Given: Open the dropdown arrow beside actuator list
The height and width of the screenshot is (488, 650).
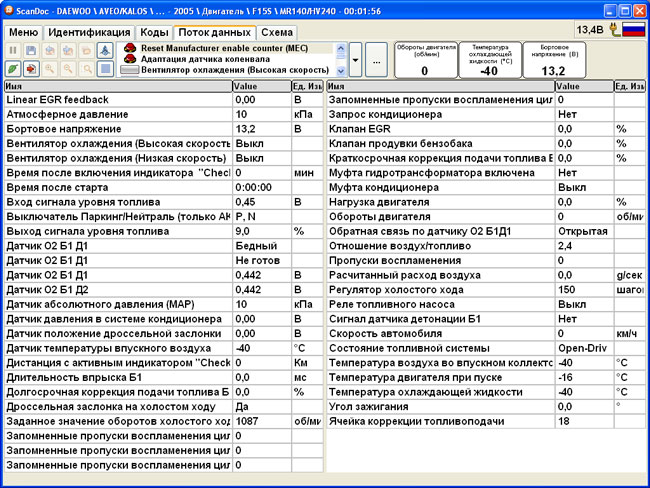Looking at the screenshot, I should click(355, 62).
